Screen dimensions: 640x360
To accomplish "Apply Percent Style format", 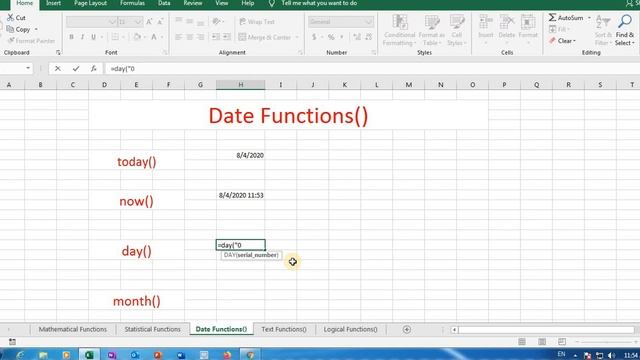I will coord(331,37).
